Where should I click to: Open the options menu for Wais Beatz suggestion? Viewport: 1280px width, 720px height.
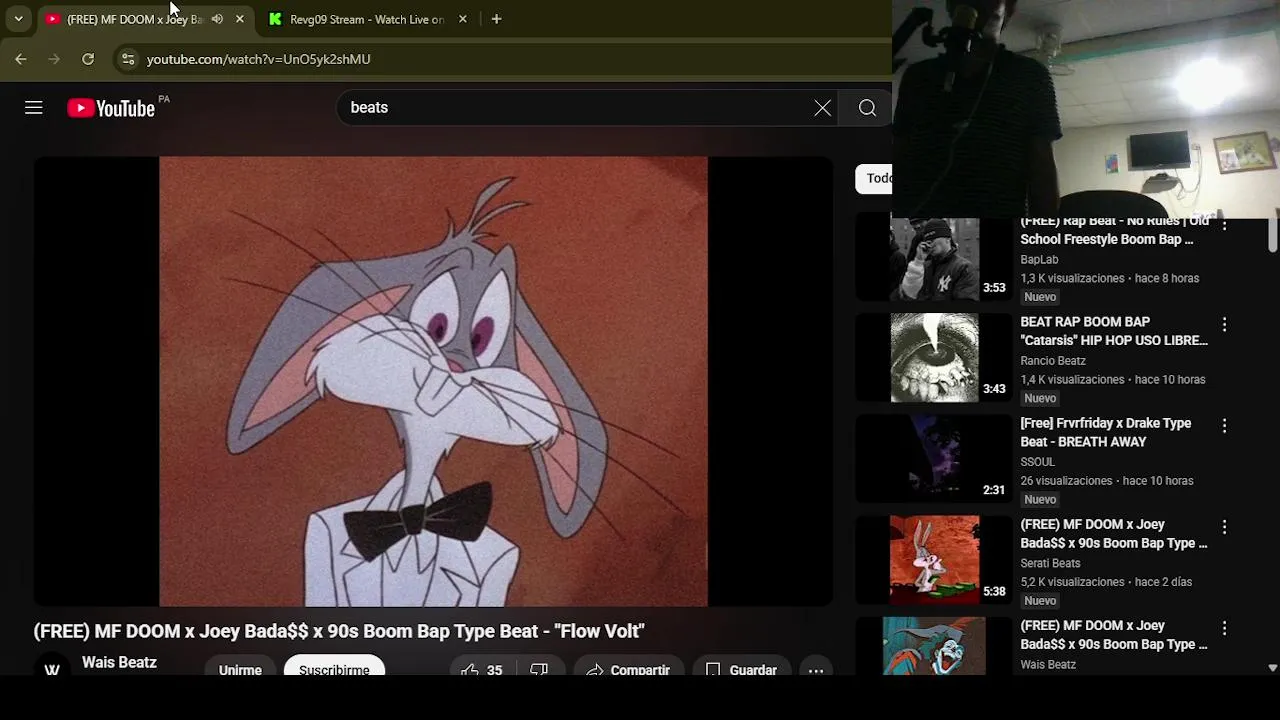click(x=1224, y=628)
